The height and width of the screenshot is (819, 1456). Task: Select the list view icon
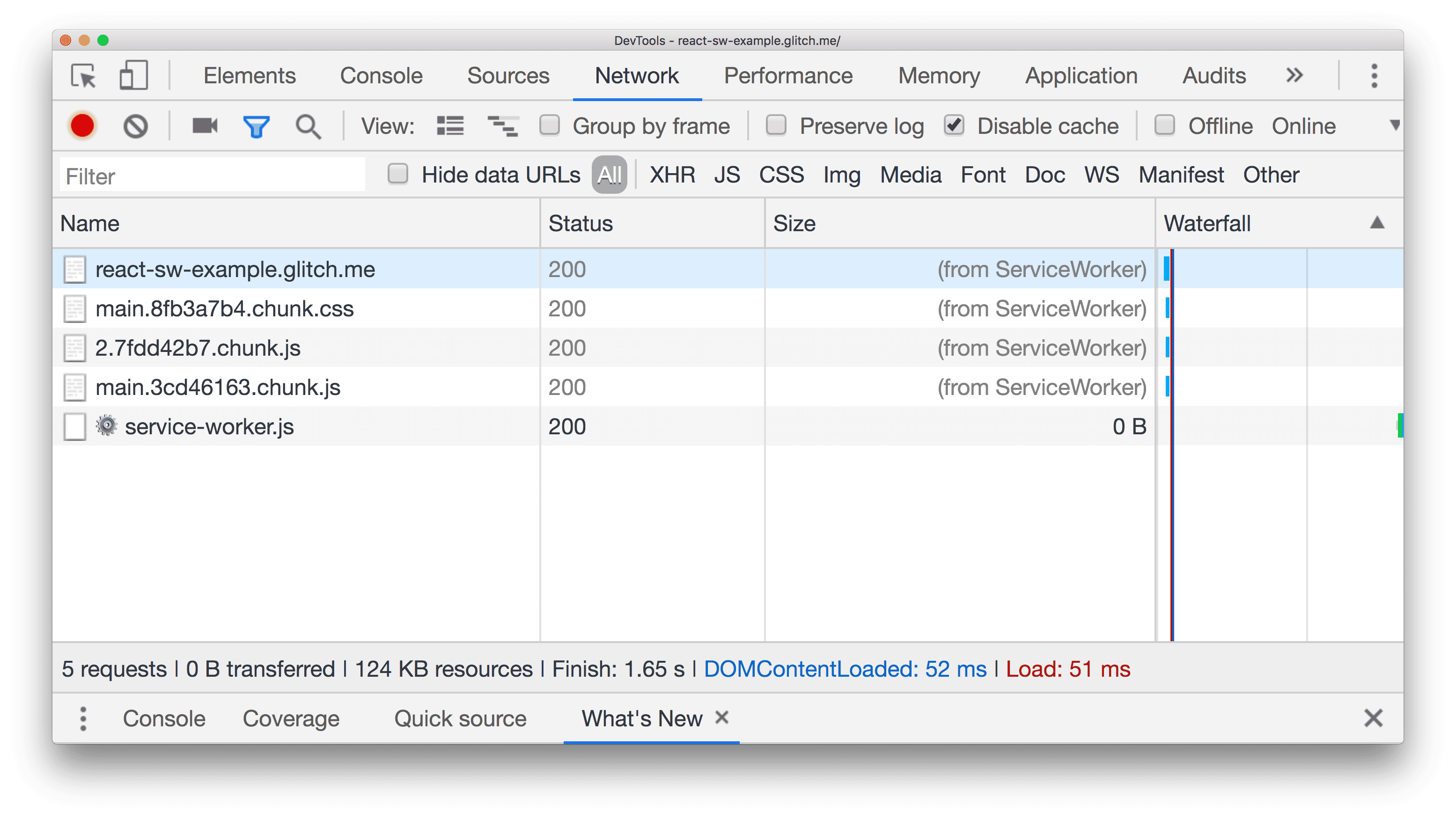[450, 126]
